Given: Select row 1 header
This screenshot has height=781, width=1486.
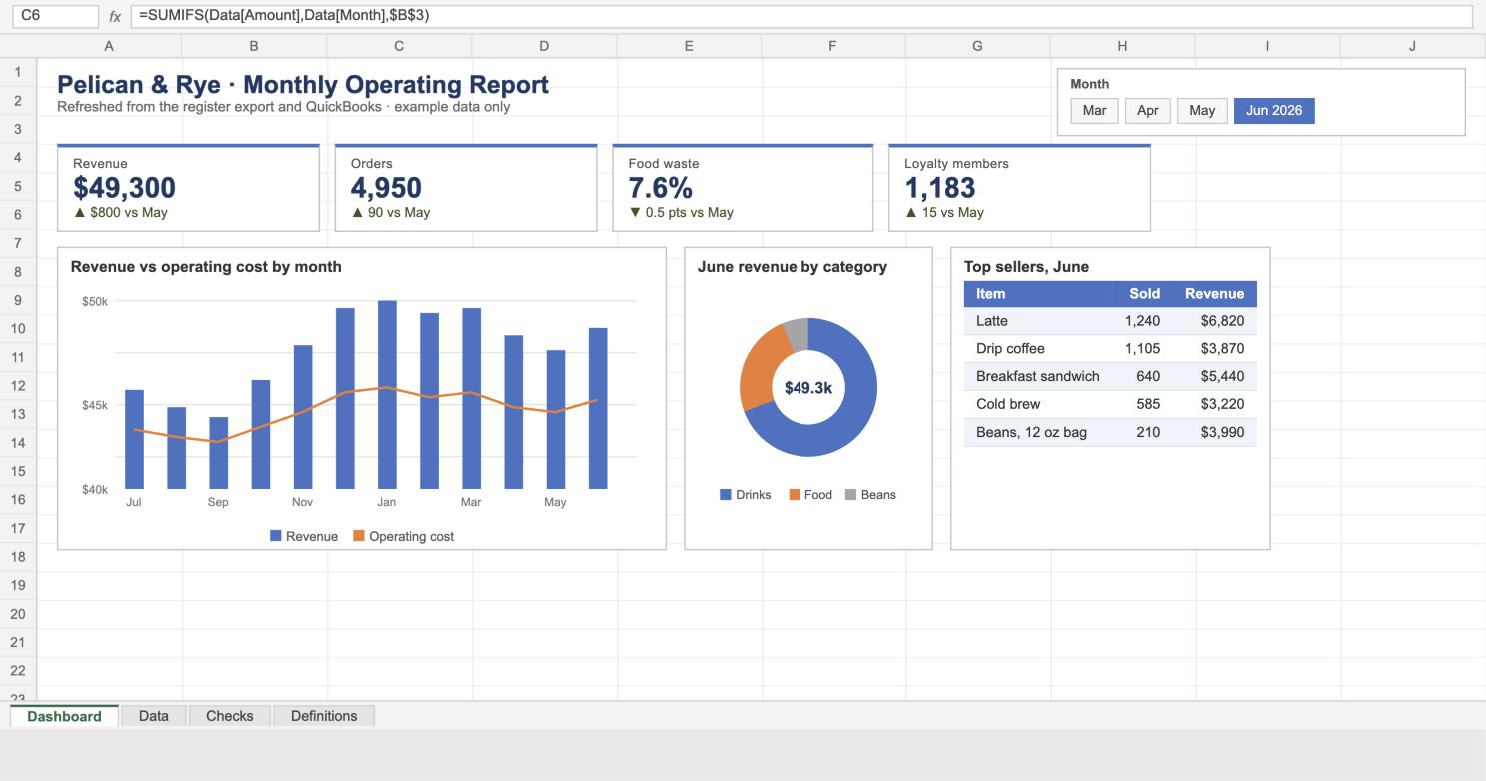Looking at the screenshot, I should (18, 72).
